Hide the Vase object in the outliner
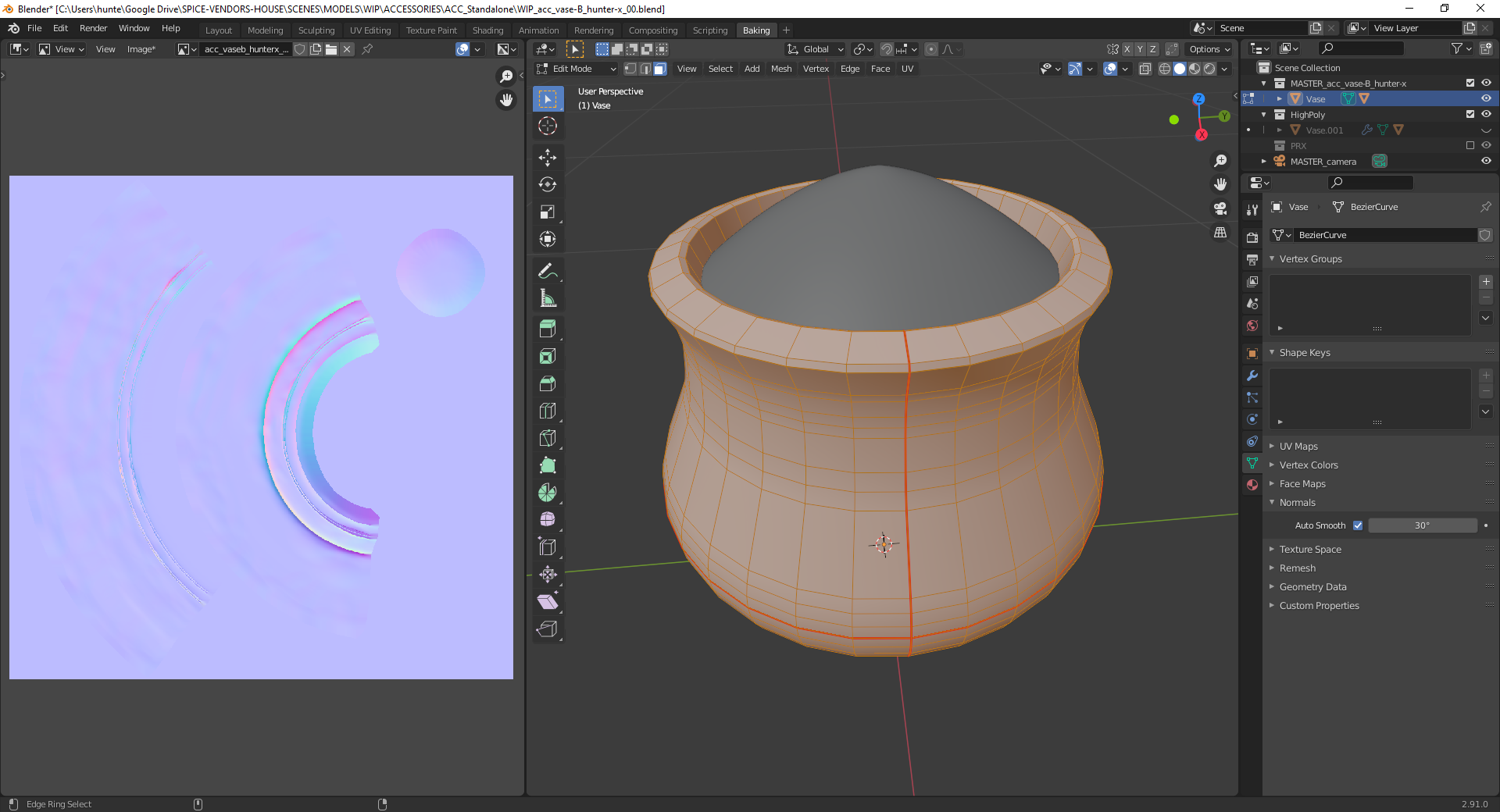This screenshot has width=1500, height=812. coord(1486,99)
